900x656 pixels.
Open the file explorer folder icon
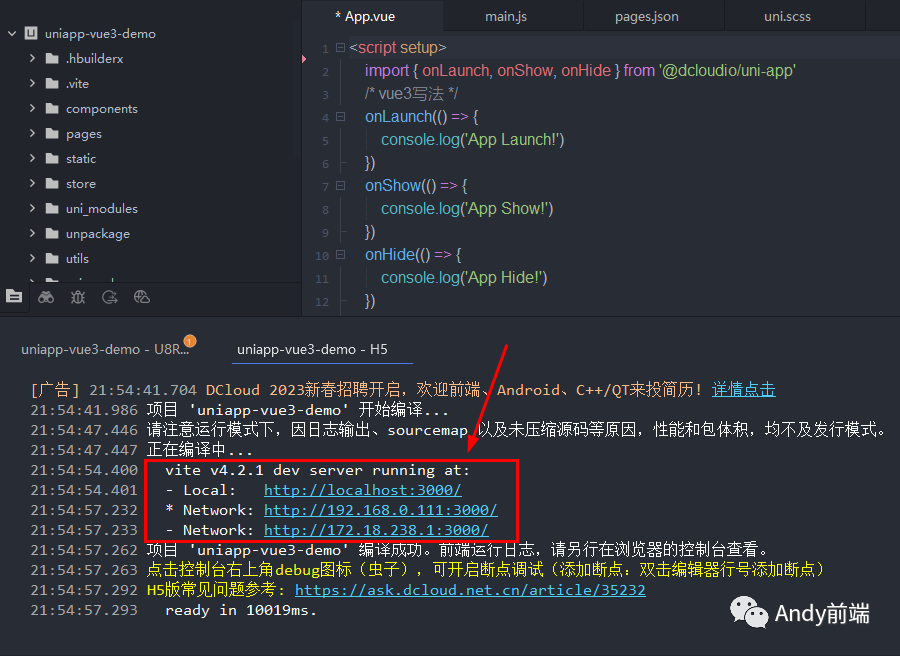[x=14, y=296]
